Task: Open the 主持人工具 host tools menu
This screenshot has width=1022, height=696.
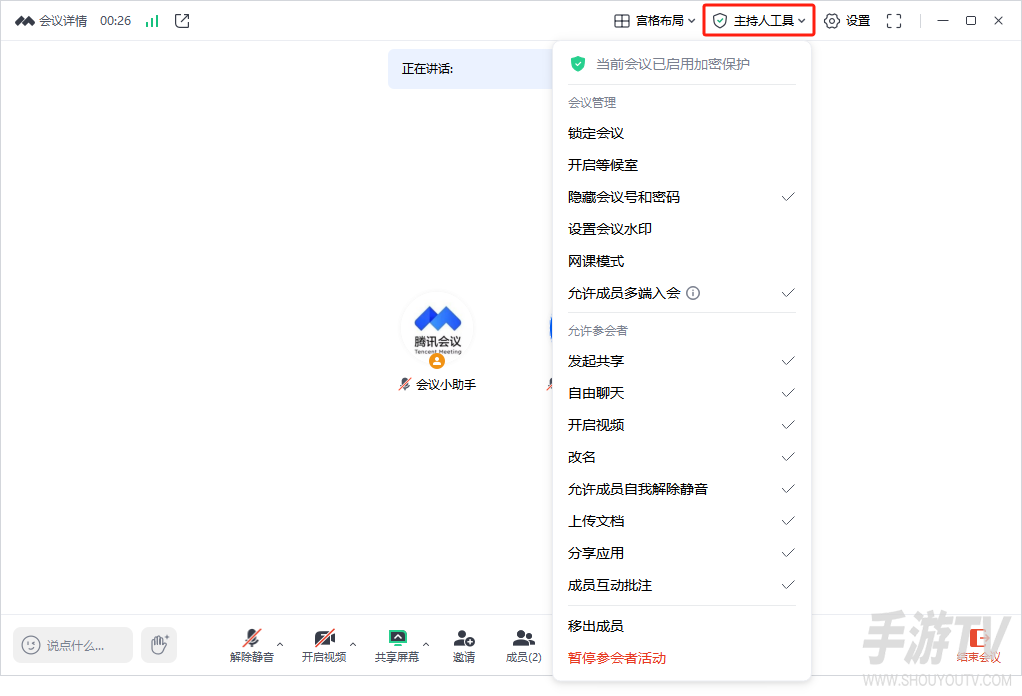Action: (759, 21)
